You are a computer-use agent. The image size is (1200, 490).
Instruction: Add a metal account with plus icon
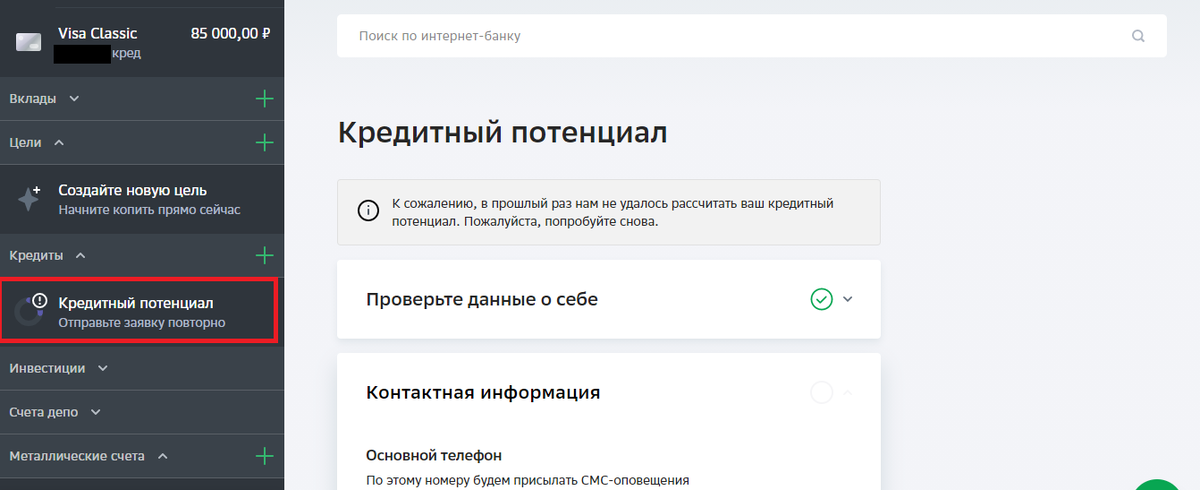pos(264,456)
